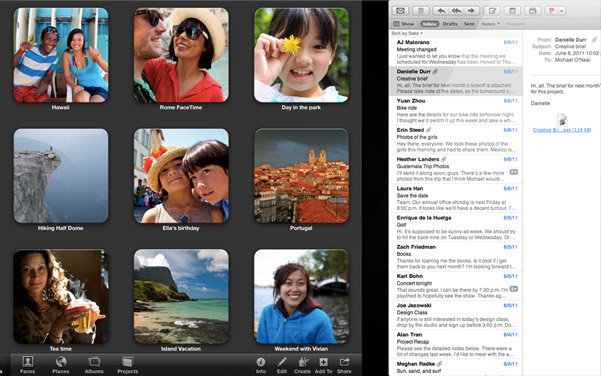601x376 pixels.
Task: Show the Albums view
Action: pos(94,365)
